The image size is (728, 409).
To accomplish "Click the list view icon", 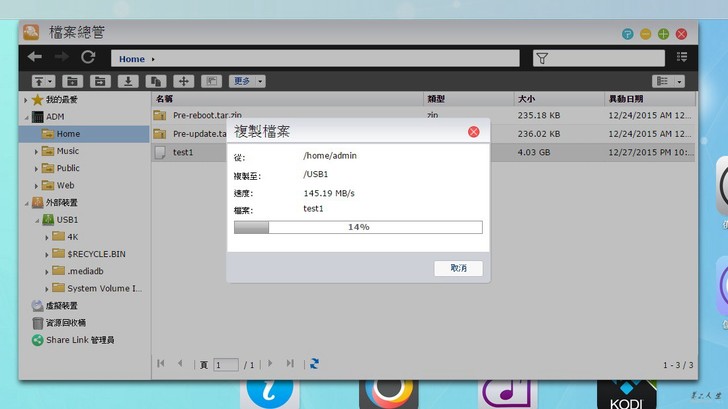I will [x=663, y=82].
